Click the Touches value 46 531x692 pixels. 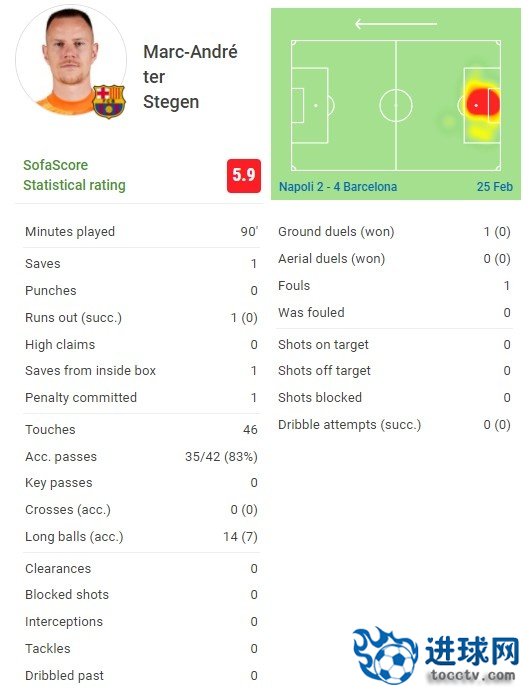click(x=250, y=429)
